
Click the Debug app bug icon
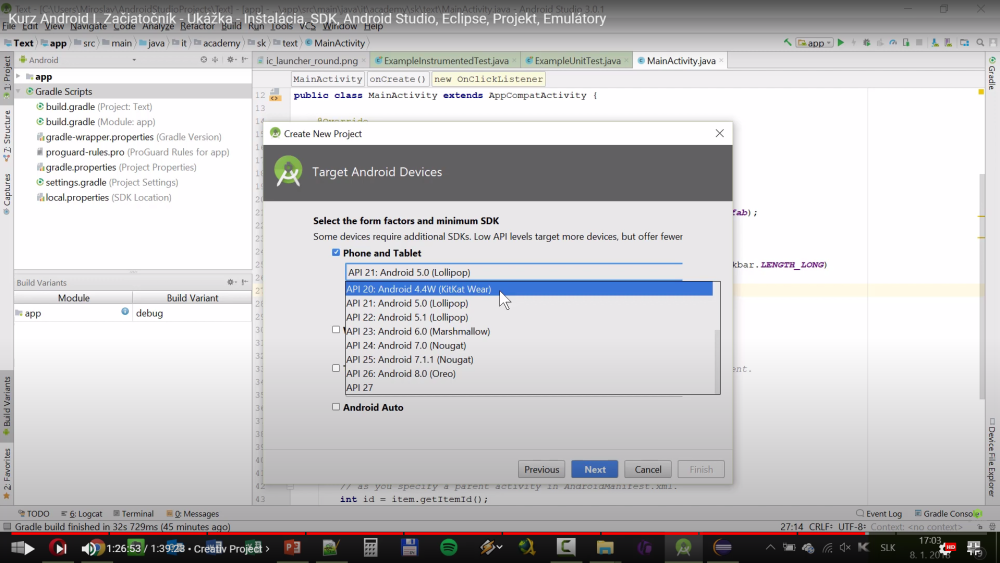tap(867, 43)
